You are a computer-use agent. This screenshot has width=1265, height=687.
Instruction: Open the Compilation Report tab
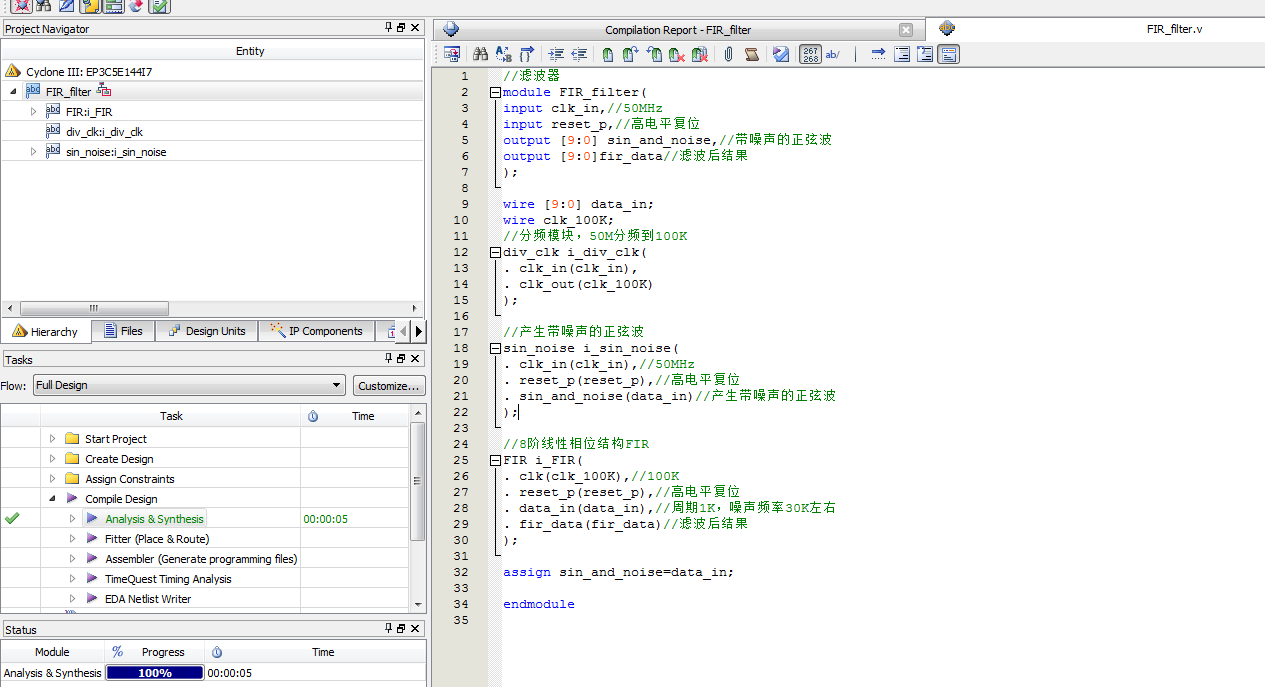[677, 30]
